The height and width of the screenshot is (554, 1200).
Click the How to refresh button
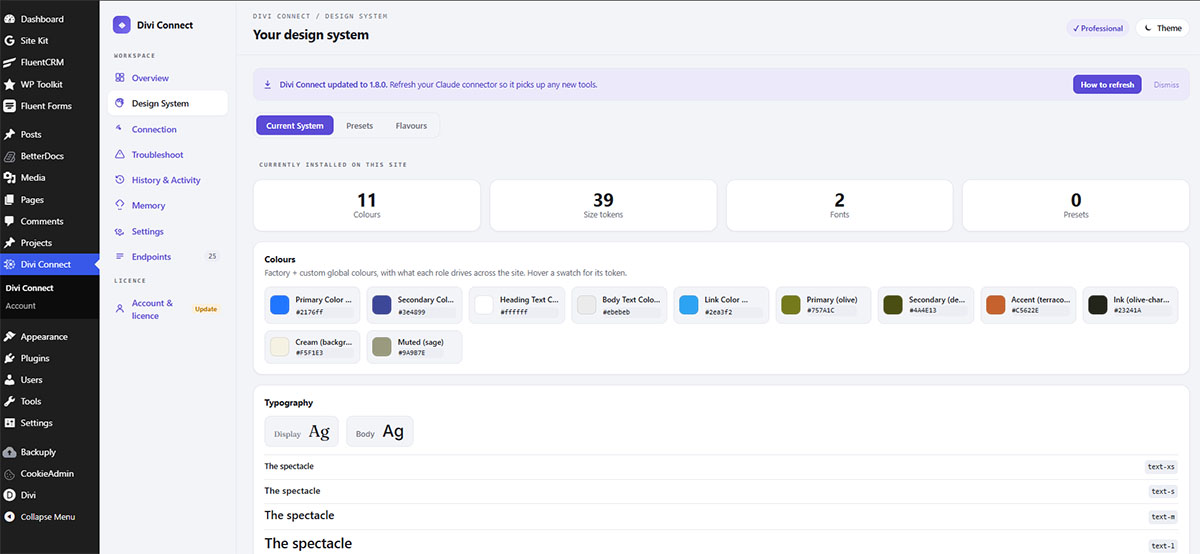[1107, 85]
